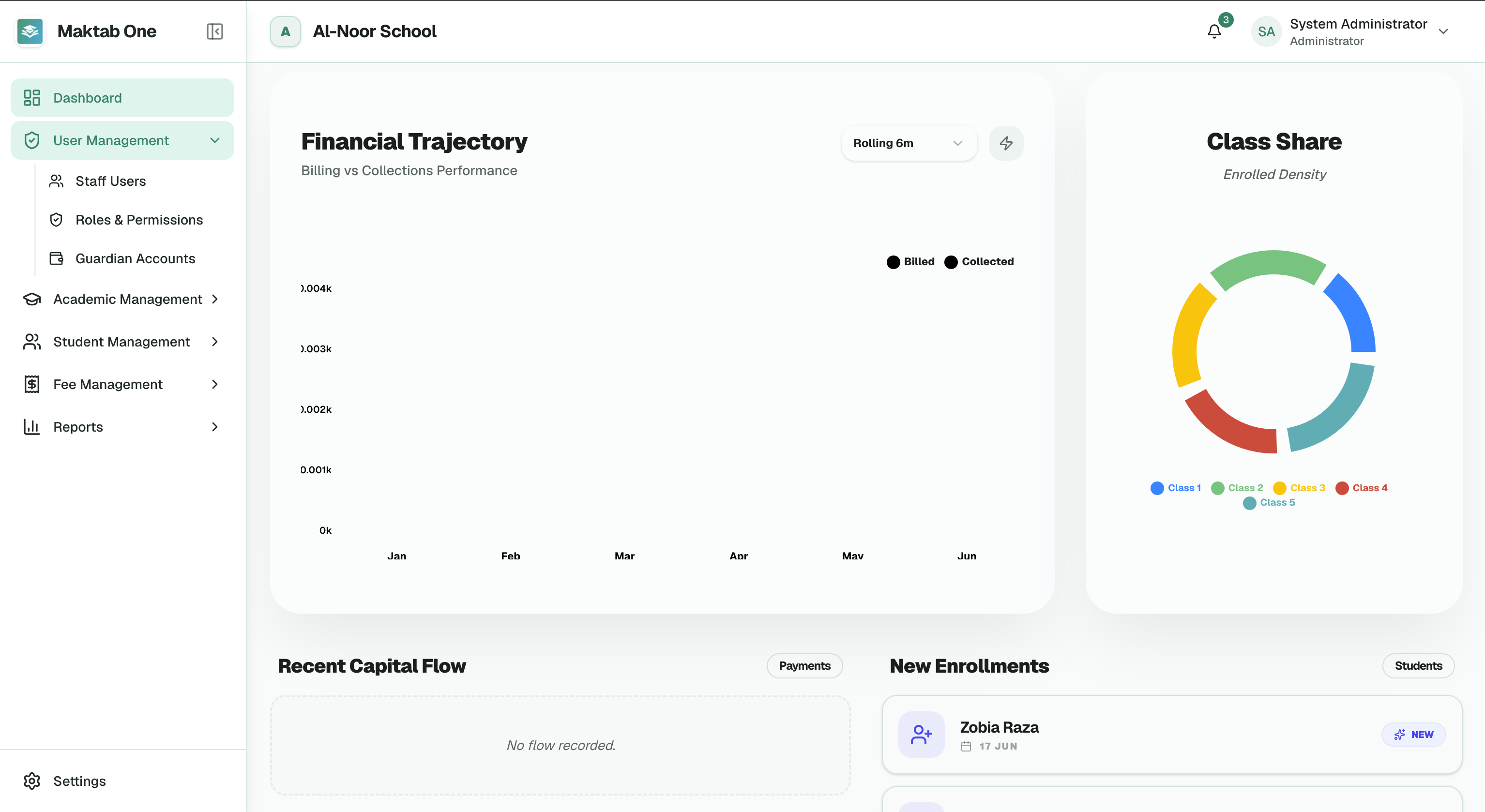Image resolution: width=1485 pixels, height=812 pixels.
Task: Collapse the sidebar with the panel icon
Action: click(214, 31)
